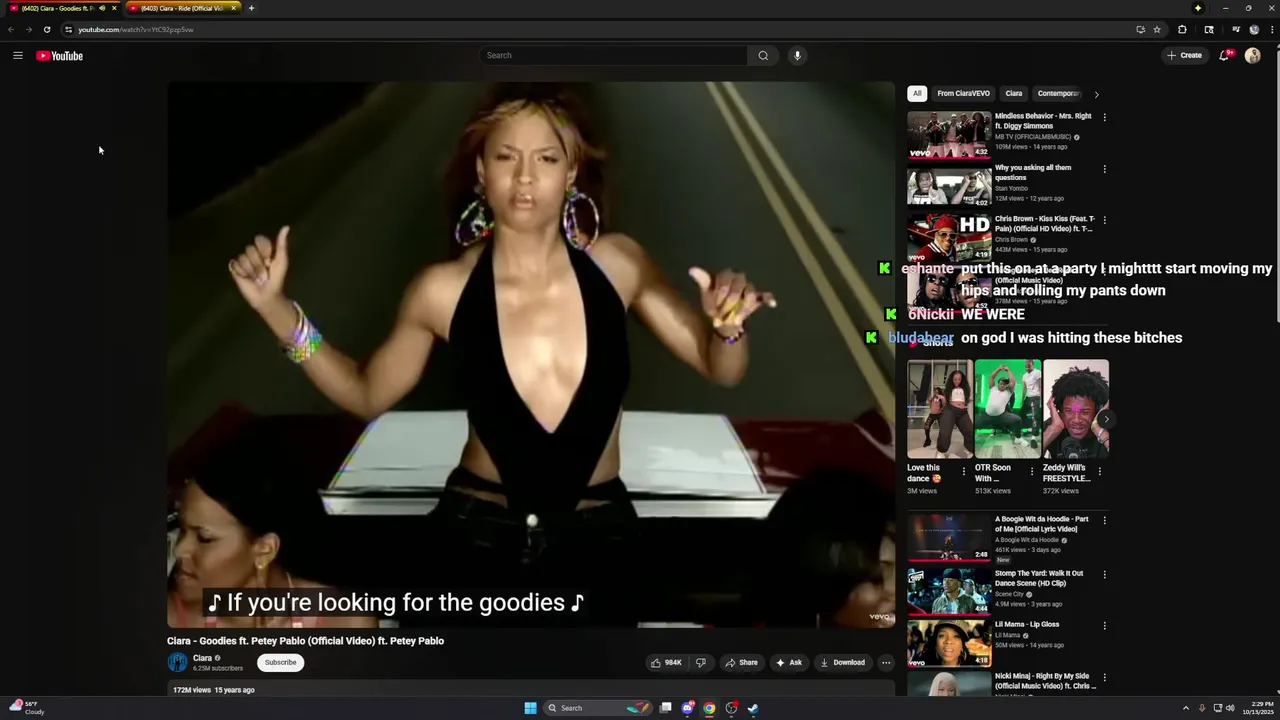Reload the page with the refresh icon
The image size is (1280, 720).
(47, 30)
